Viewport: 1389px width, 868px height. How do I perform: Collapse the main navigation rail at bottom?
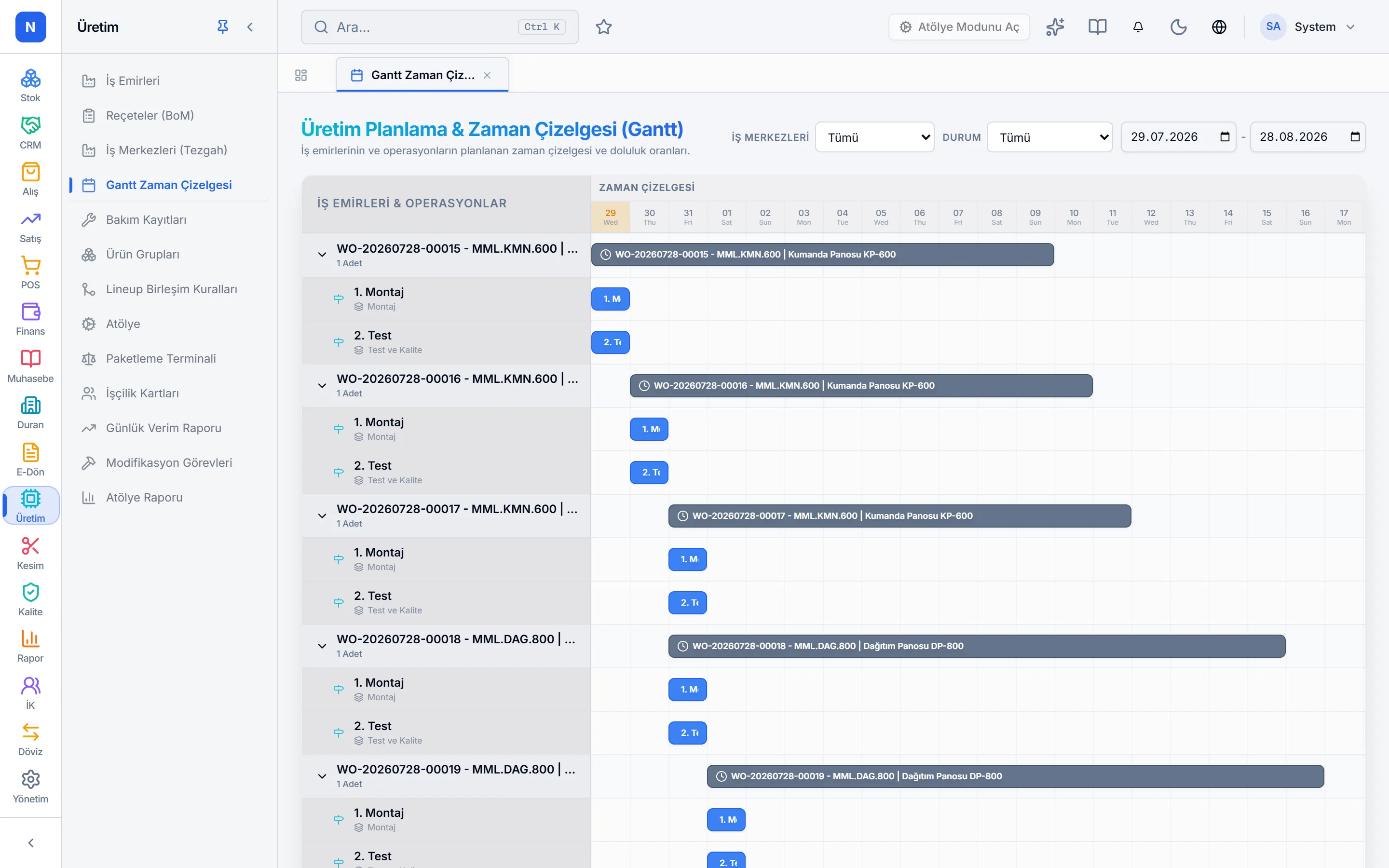click(30, 843)
